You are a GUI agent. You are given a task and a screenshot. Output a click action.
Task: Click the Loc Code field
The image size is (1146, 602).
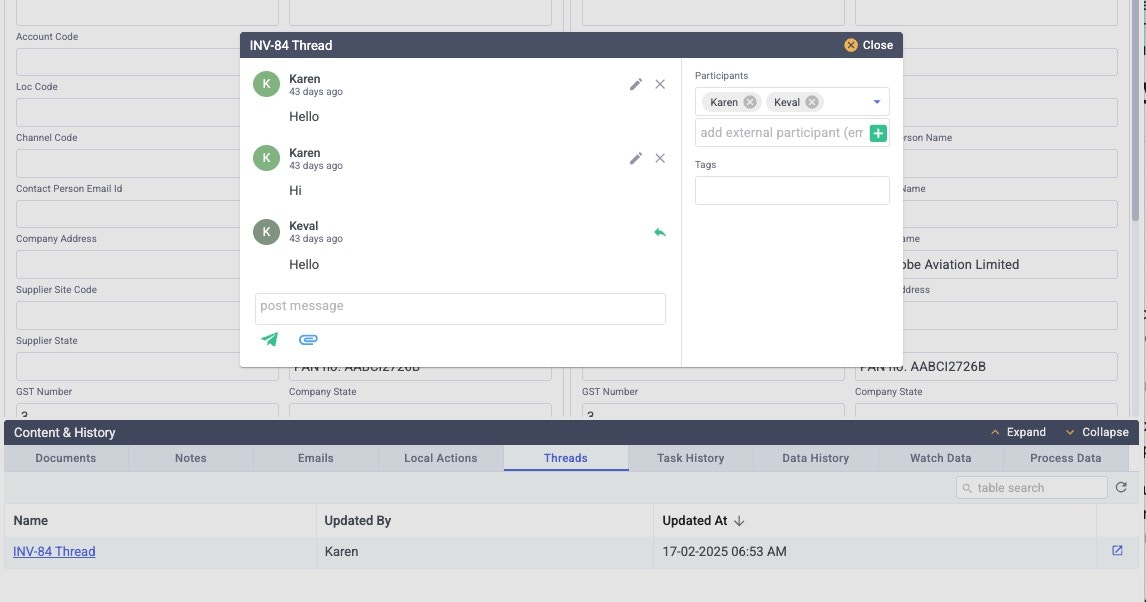coord(128,113)
